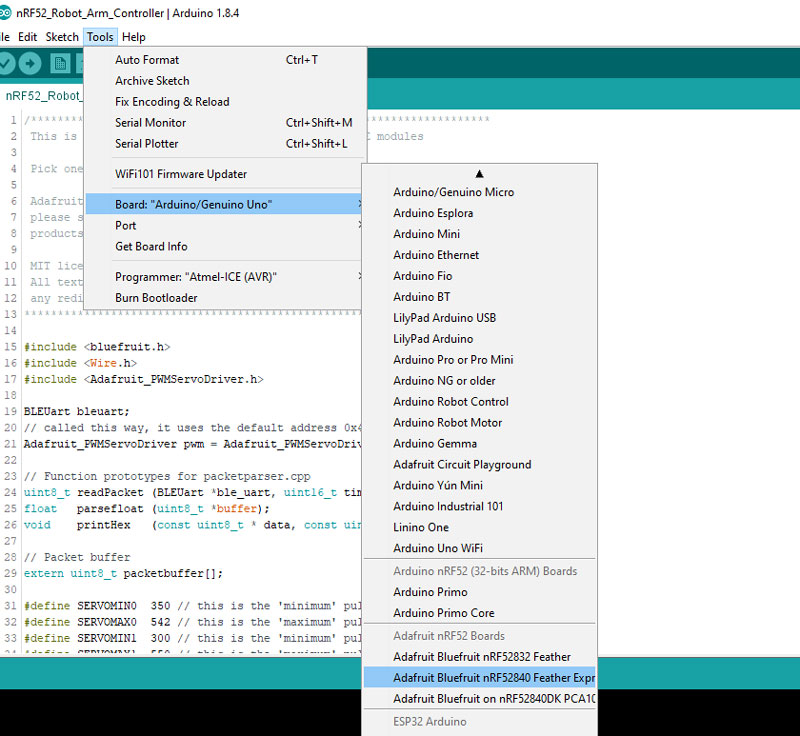Click the Upload arrow toolbar icon
The width and height of the screenshot is (800, 736).
pyautogui.click(x=30, y=64)
